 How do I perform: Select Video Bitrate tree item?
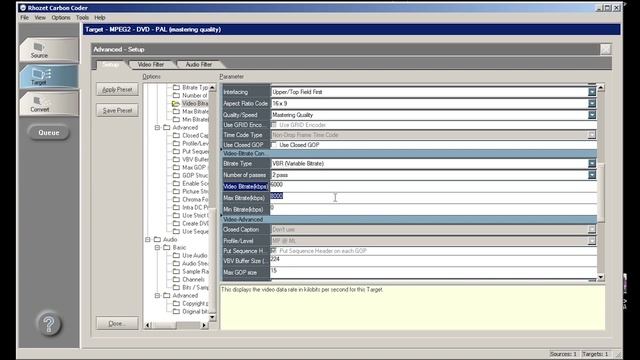click(195, 103)
